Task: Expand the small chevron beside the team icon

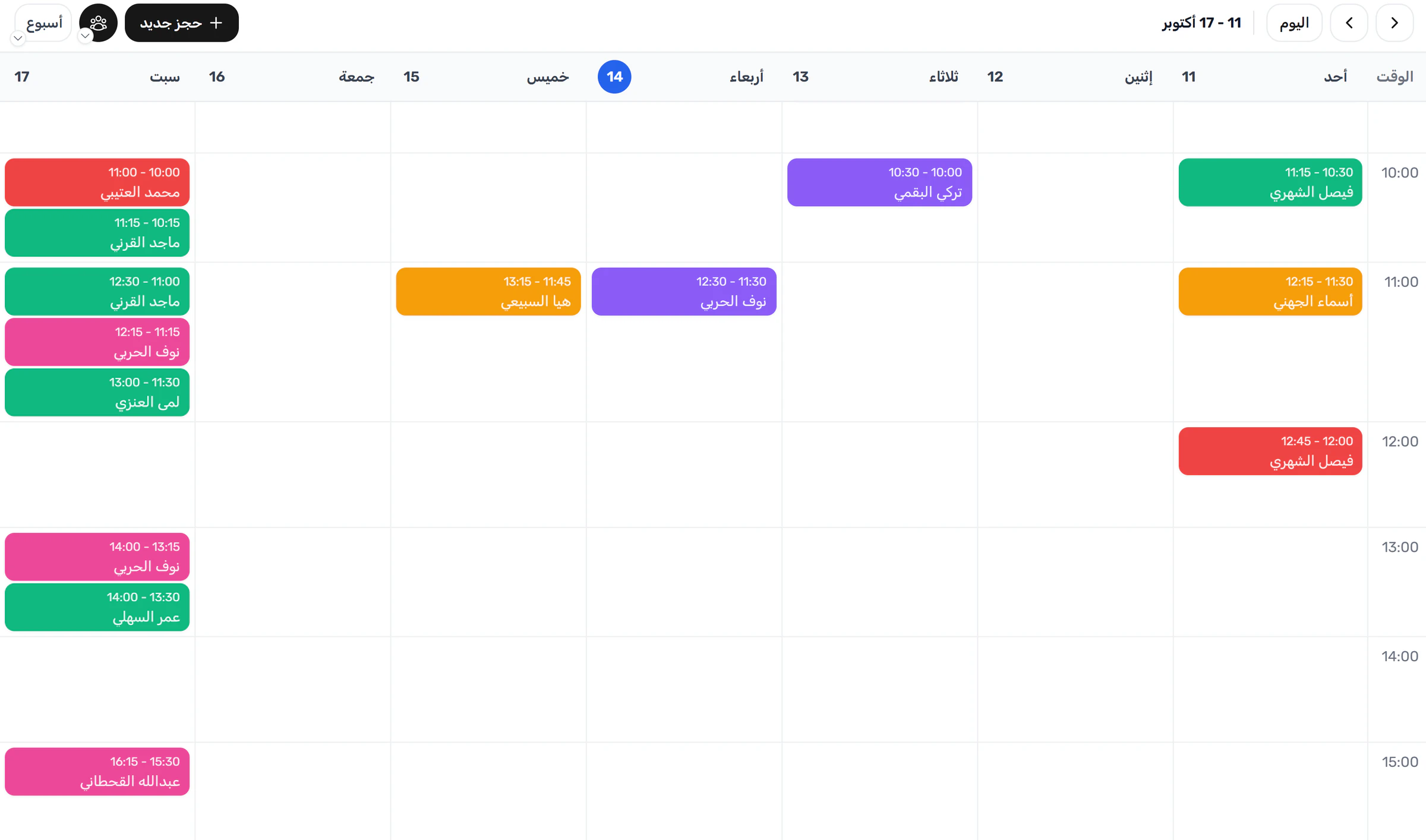Action: tap(86, 36)
